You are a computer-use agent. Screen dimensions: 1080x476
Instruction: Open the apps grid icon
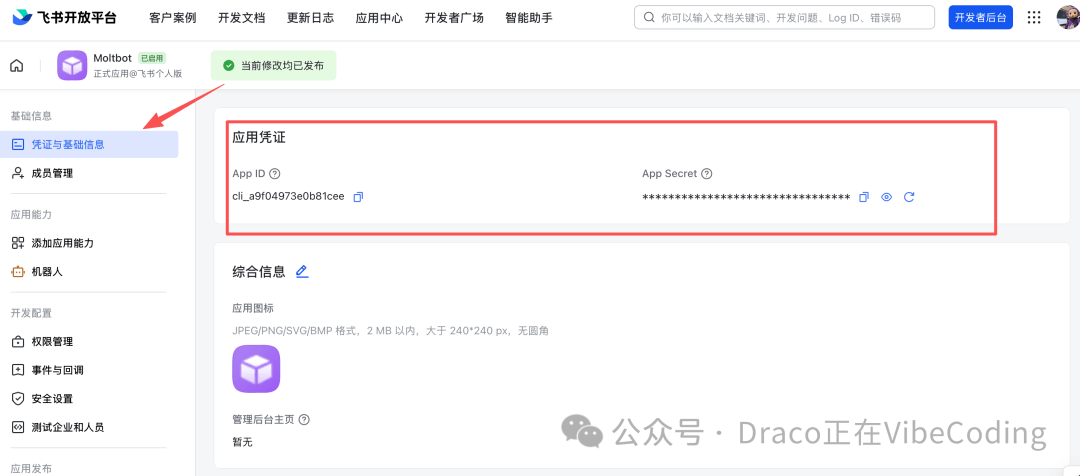tap(1034, 17)
